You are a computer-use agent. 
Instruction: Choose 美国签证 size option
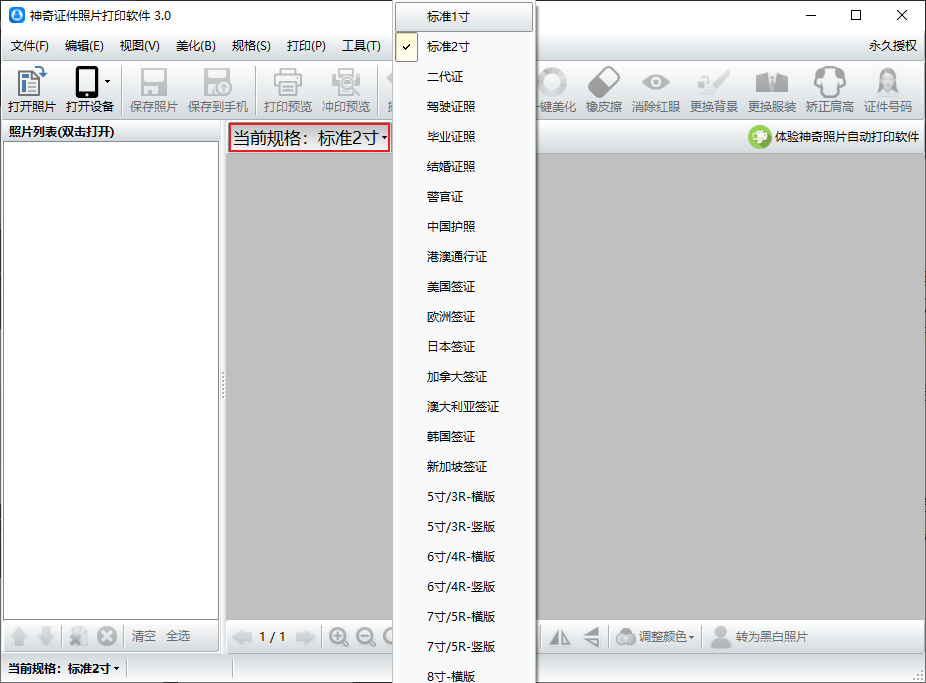(x=464, y=287)
